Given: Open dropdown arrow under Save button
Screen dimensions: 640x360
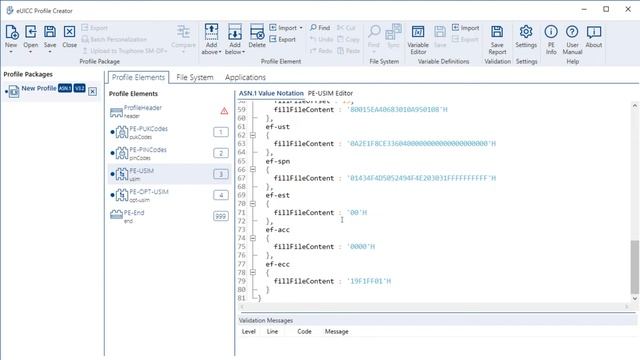Looking at the screenshot, I should (x=50, y=52).
